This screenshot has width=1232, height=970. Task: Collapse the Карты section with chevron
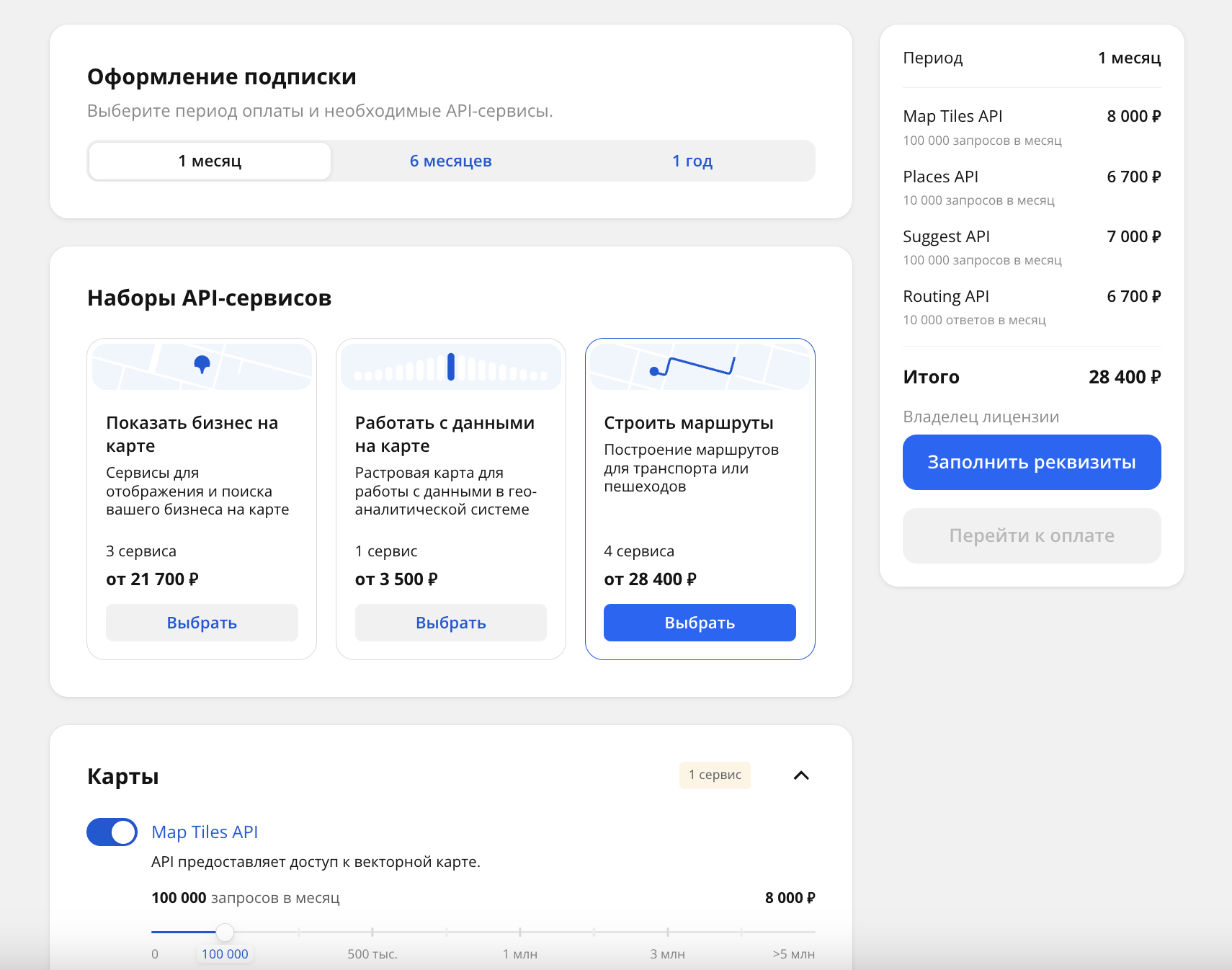[x=800, y=775]
